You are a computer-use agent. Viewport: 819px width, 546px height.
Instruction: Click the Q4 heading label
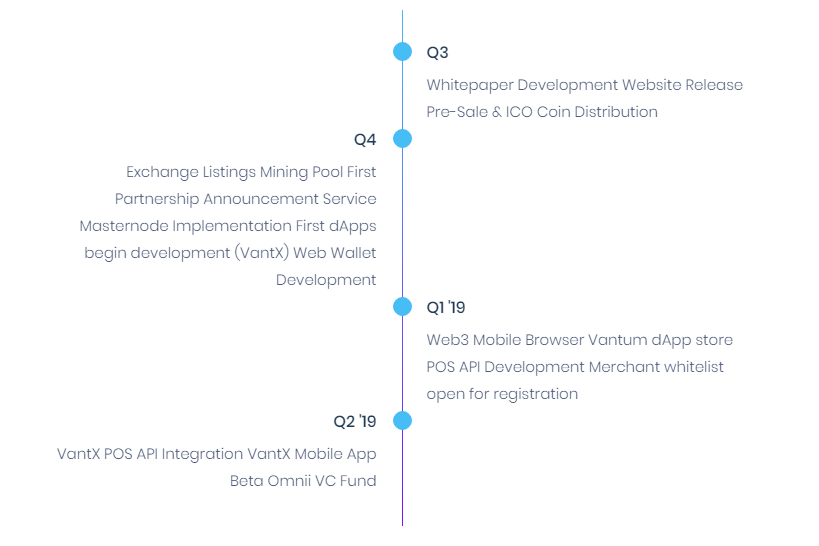(x=365, y=140)
